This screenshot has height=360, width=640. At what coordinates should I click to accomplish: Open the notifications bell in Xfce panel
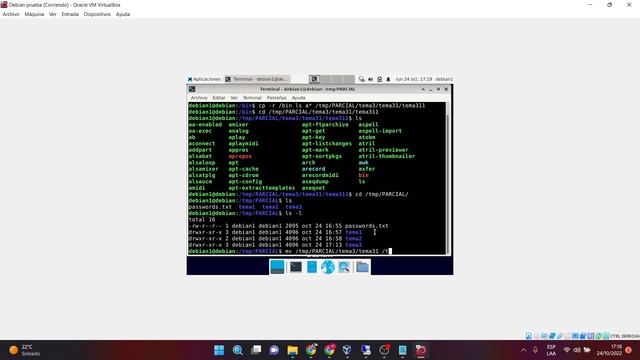click(388, 79)
